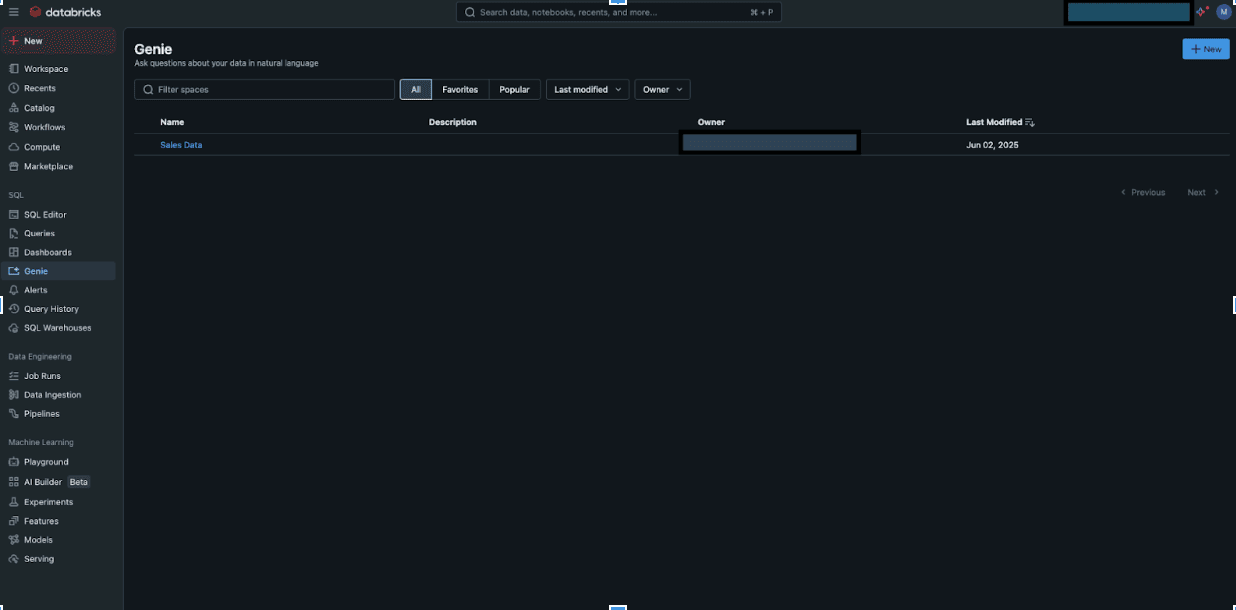
Task: Click the Last Modified column header text
Action: click(x=994, y=122)
